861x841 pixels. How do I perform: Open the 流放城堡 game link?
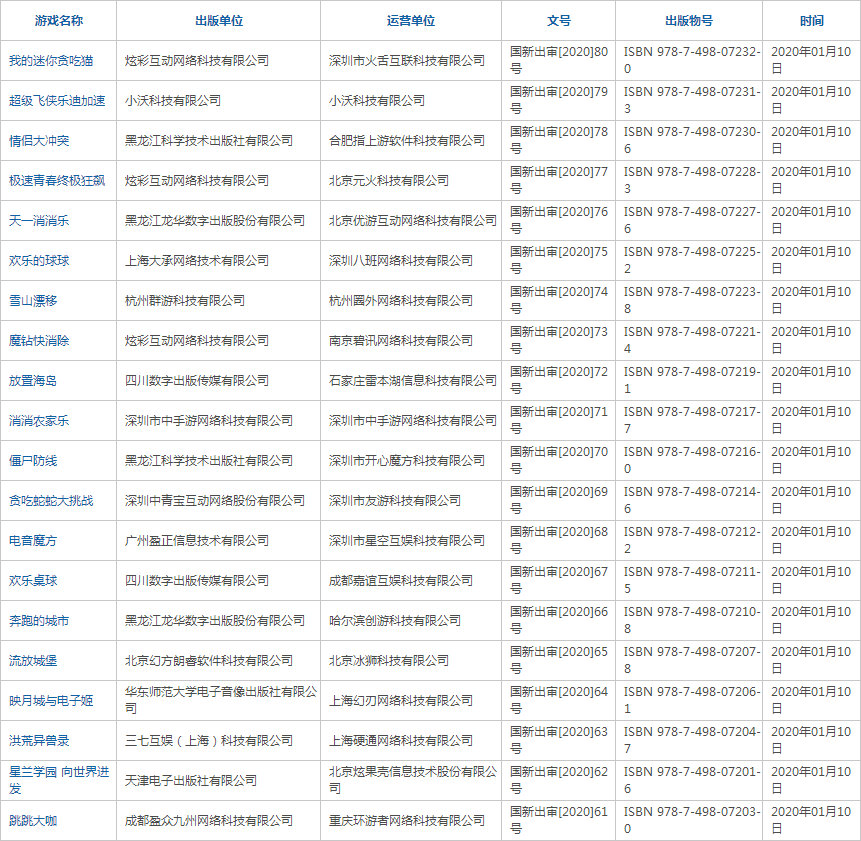click(33, 661)
